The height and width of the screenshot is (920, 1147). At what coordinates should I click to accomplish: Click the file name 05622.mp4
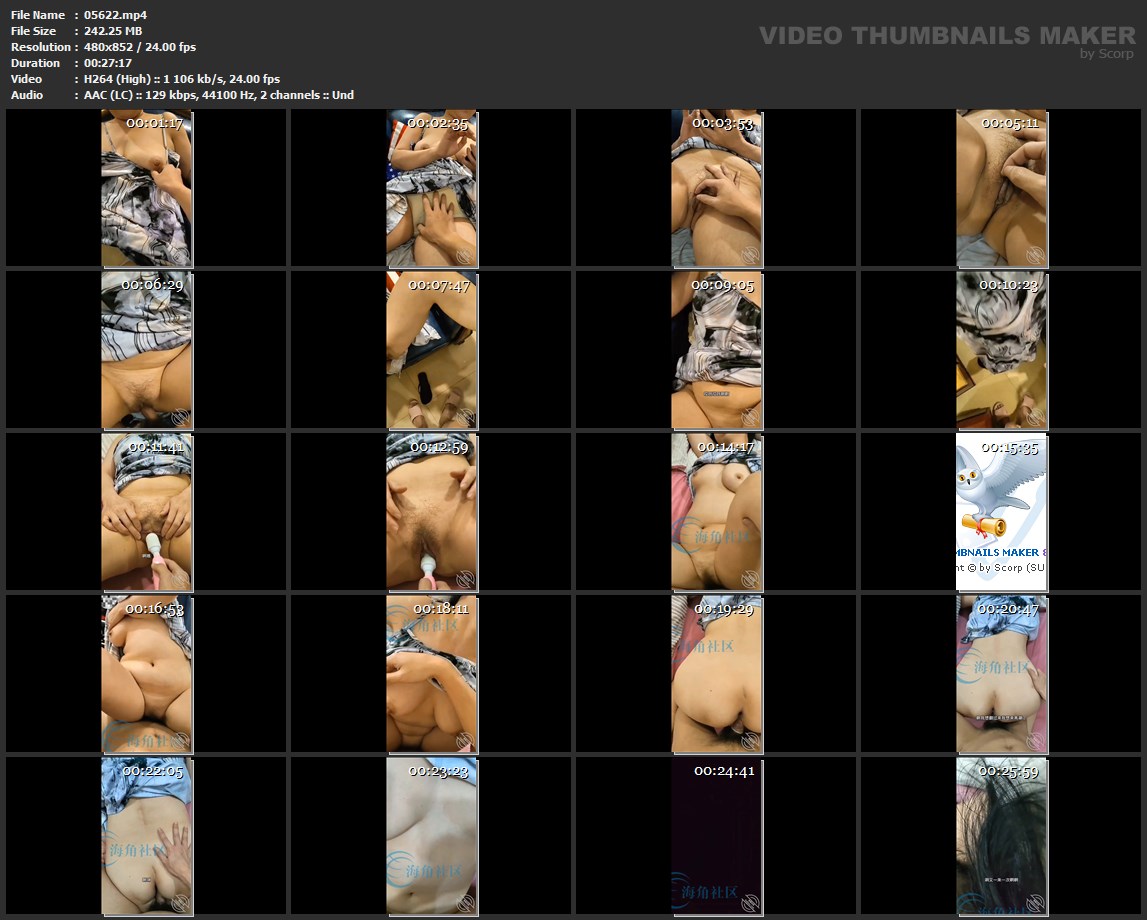117,15
